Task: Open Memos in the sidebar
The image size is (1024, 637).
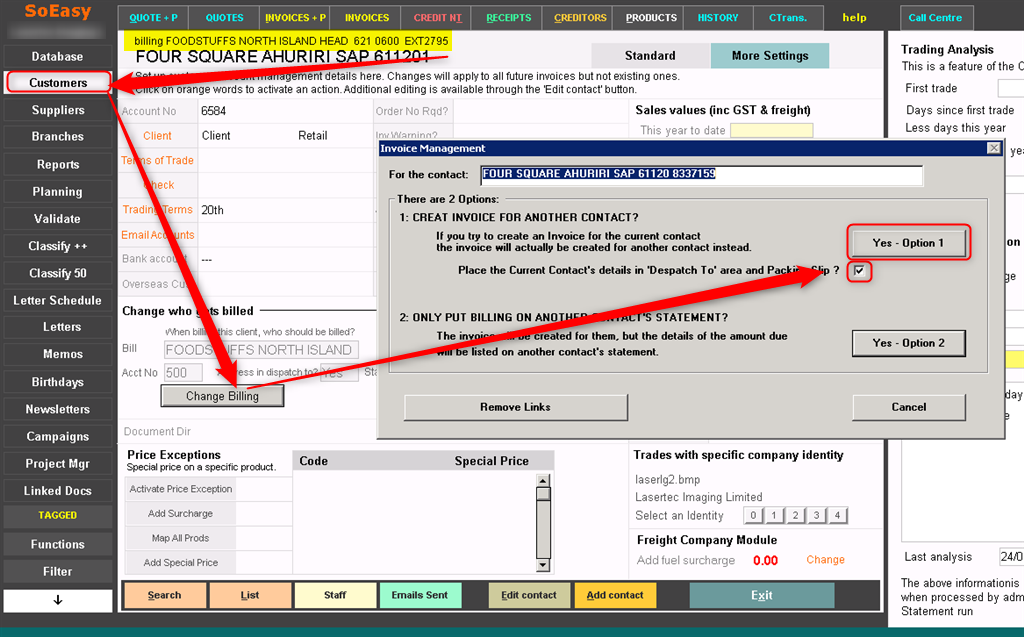Action: pyautogui.click(x=57, y=354)
